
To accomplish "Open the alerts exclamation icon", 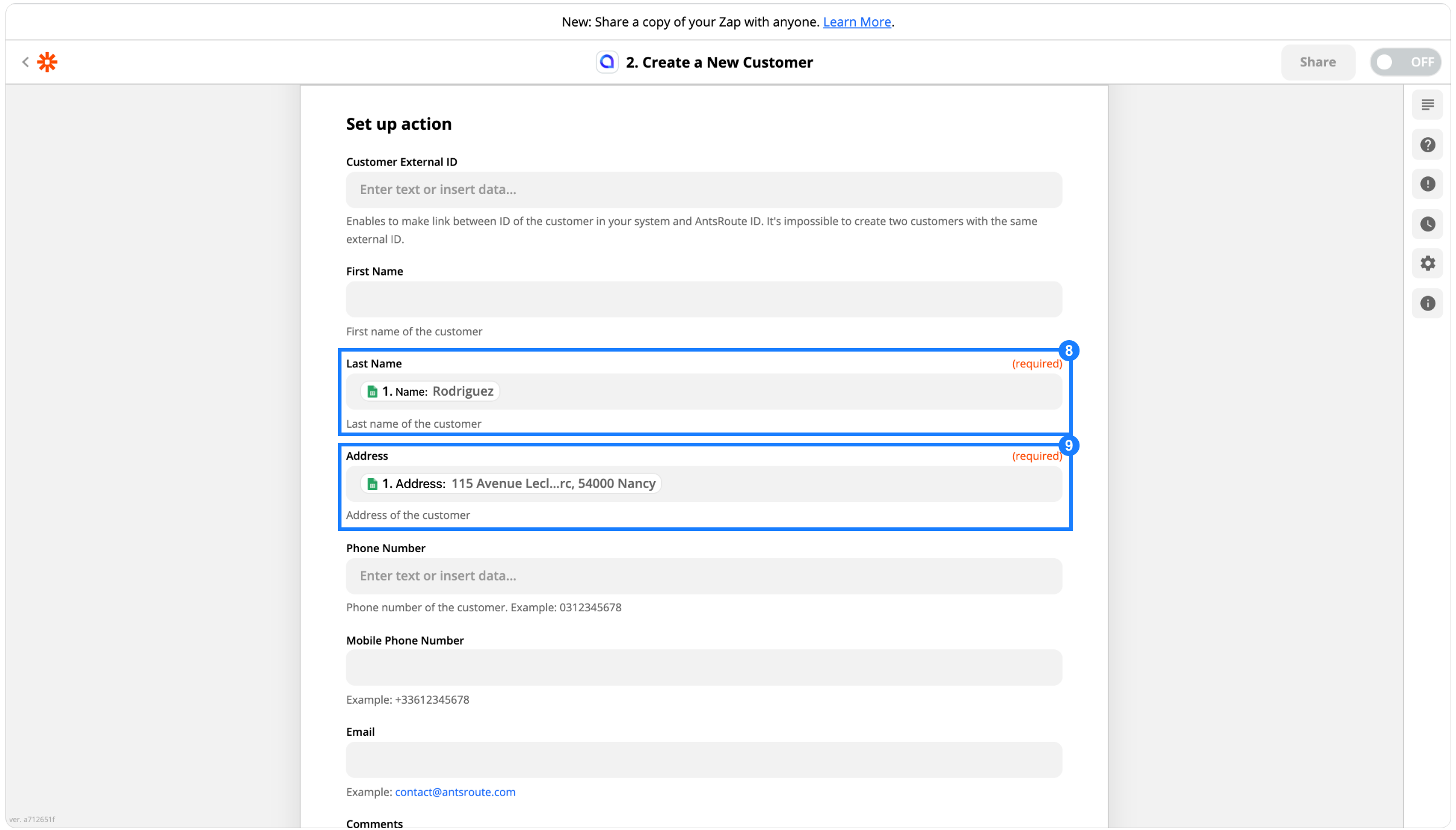I will [x=1428, y=184].
